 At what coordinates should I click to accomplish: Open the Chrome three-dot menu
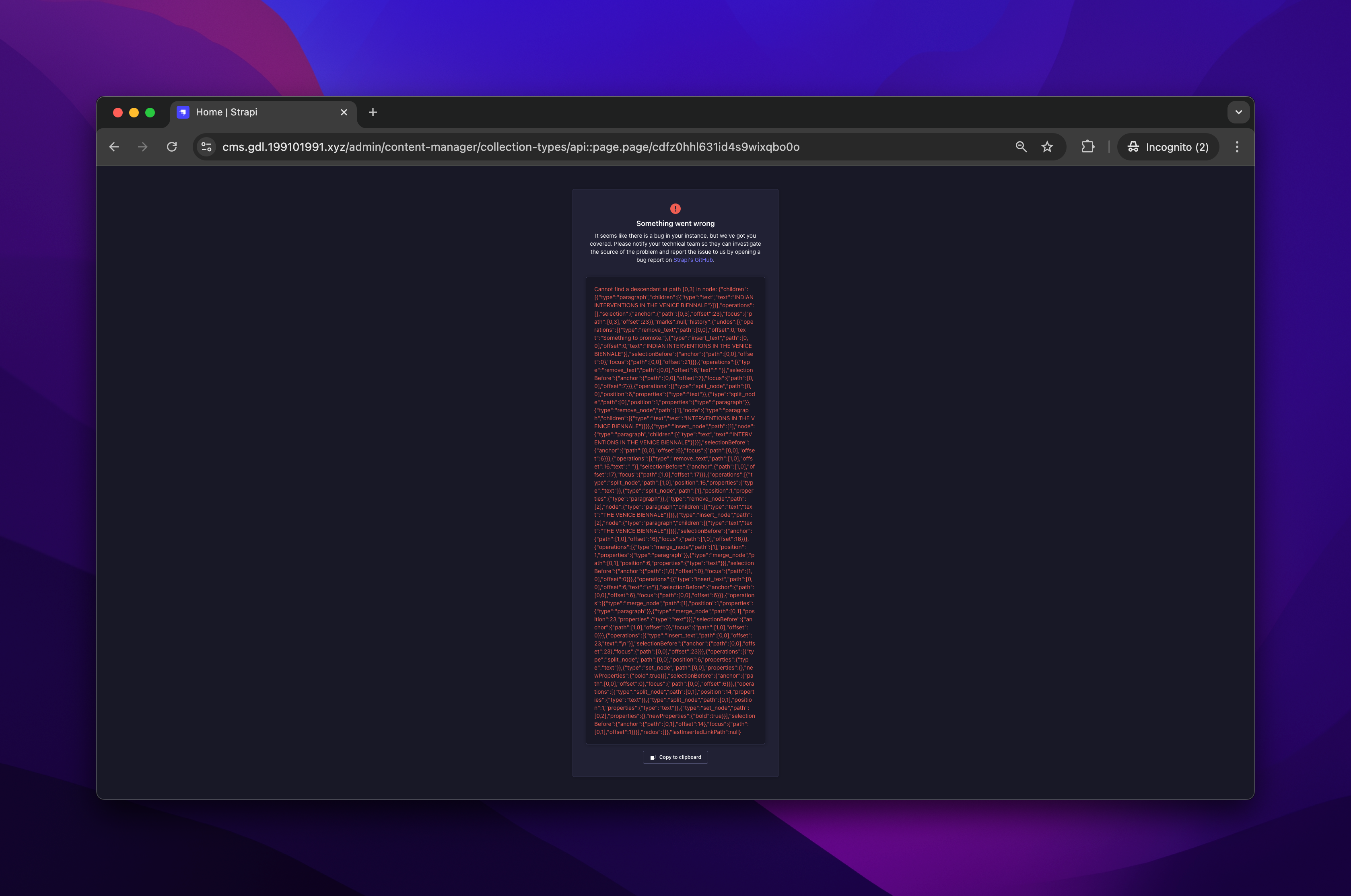(x=1237, y=147)
